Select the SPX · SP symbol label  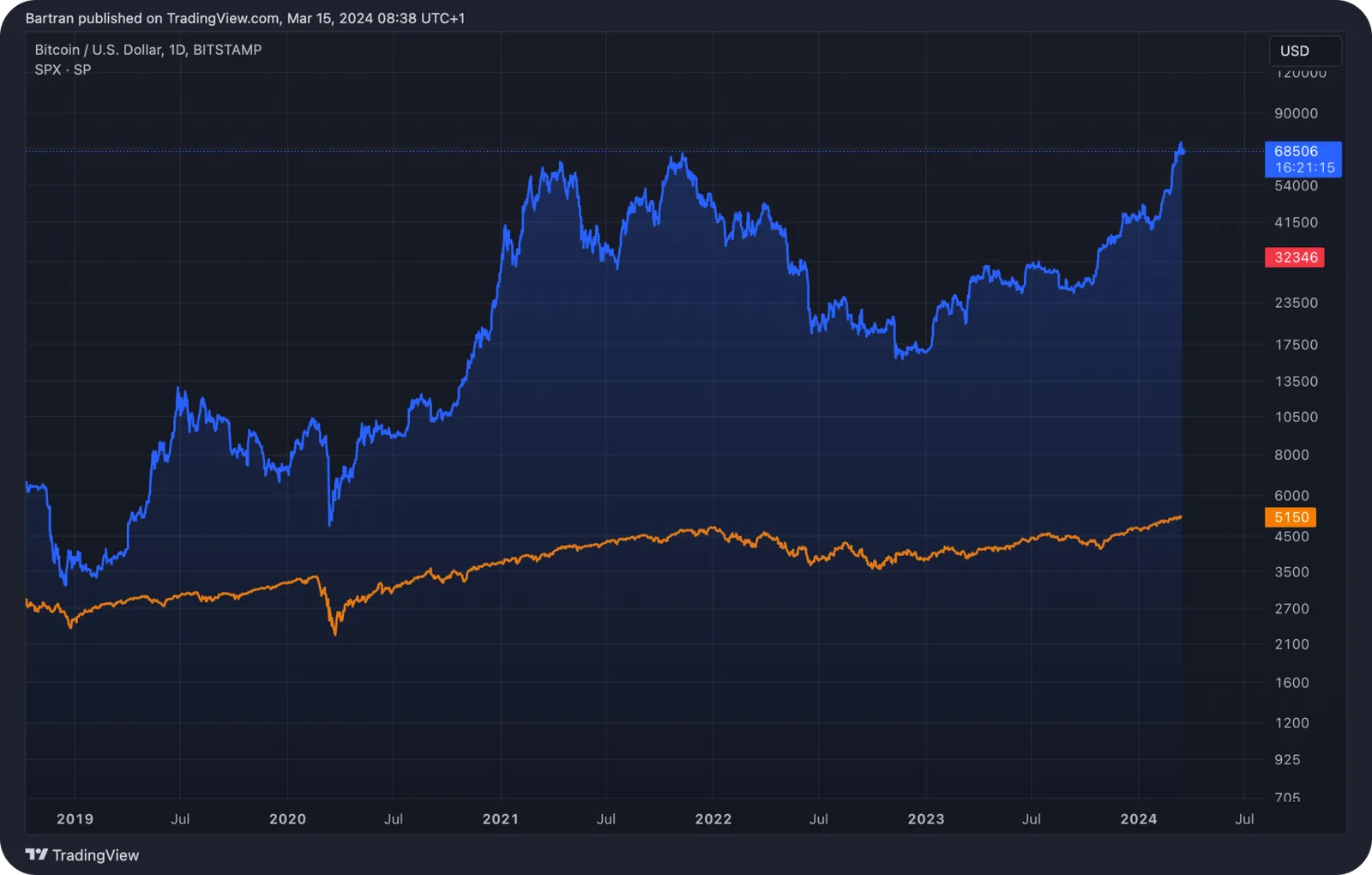click(x=63, y=69)
